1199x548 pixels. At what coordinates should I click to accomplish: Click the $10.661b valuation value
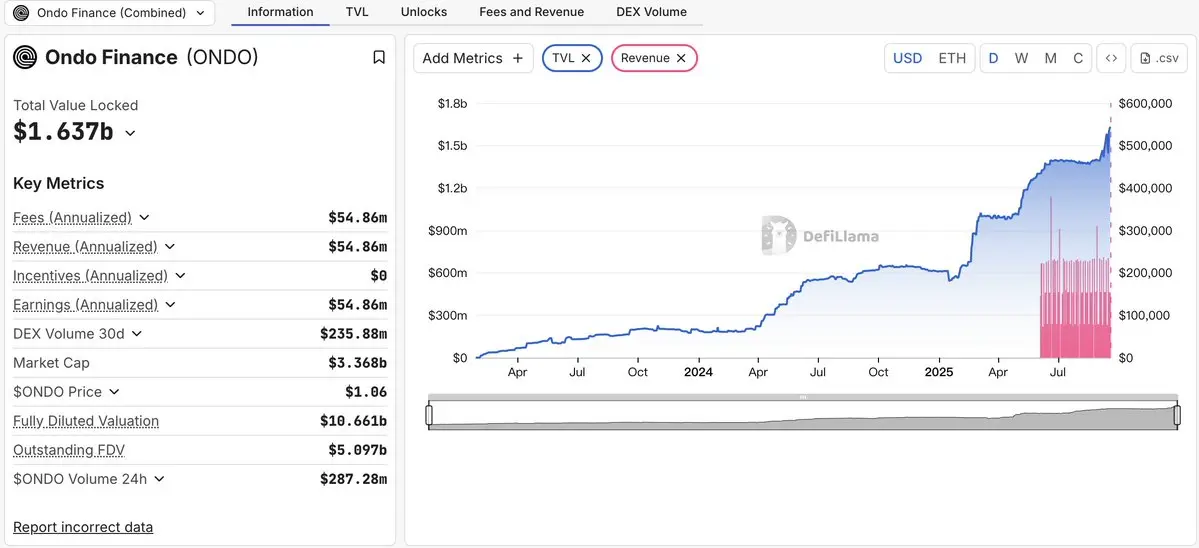tap(354, 421)
